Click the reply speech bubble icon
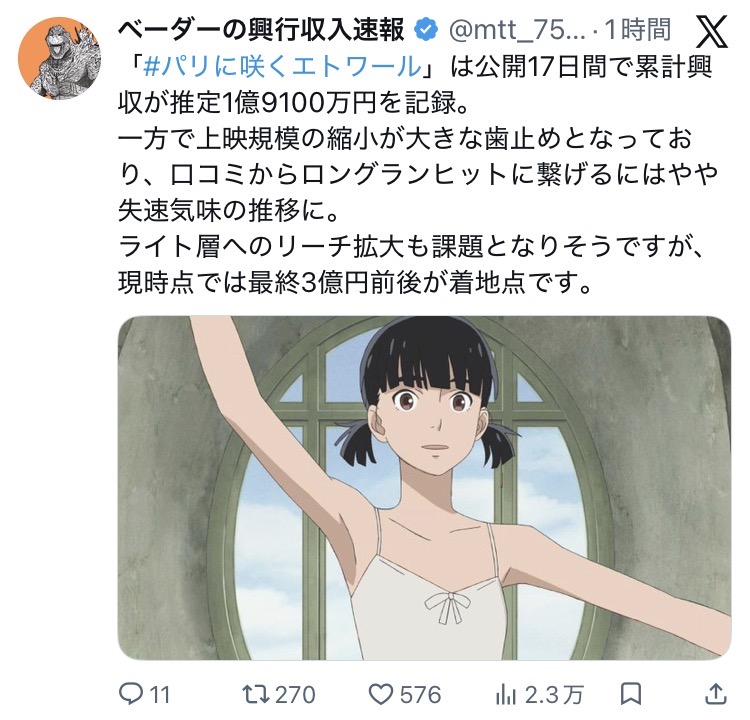 tap(131, 694)
